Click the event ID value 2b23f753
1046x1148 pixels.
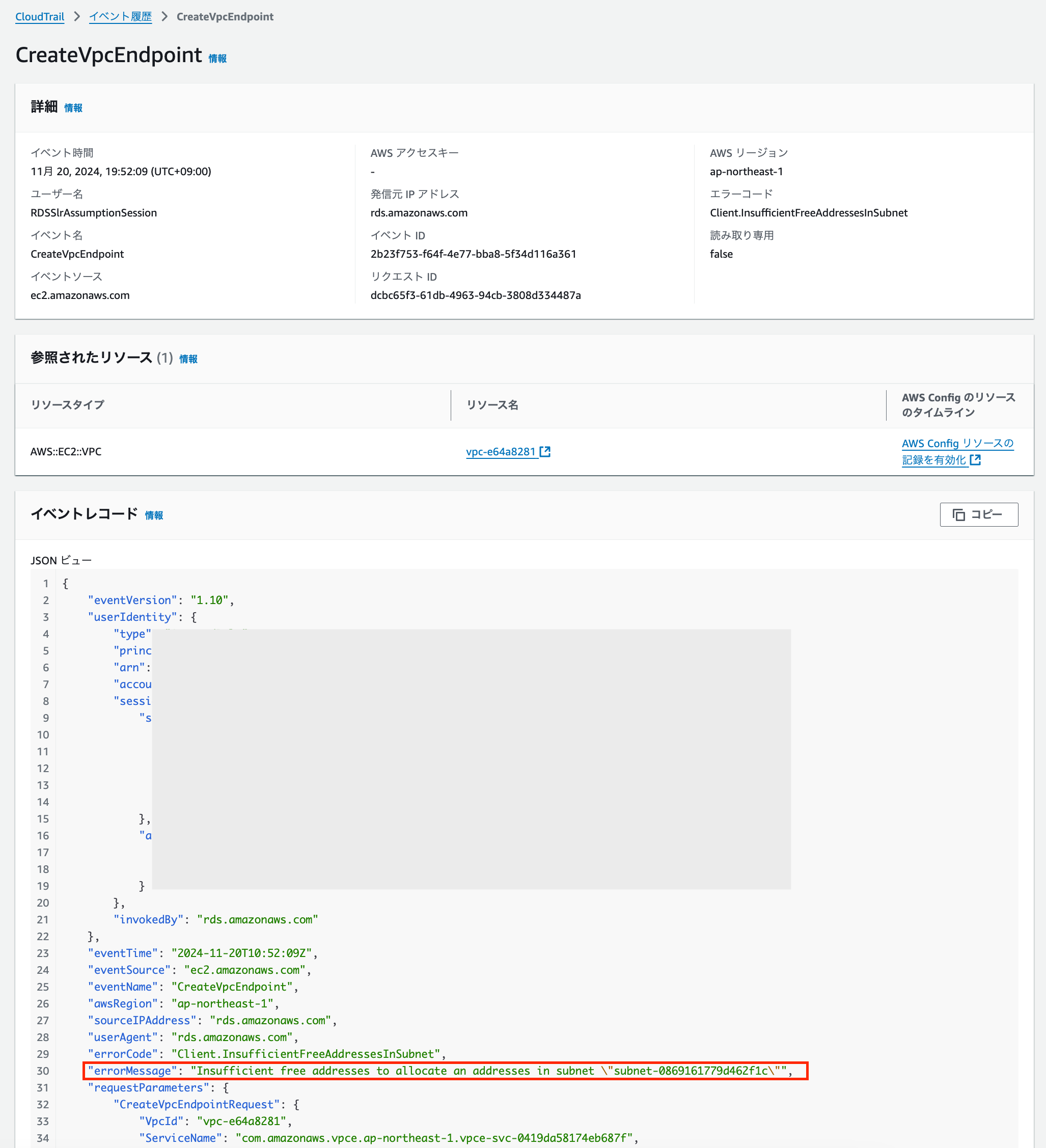[x=473, y=254]
